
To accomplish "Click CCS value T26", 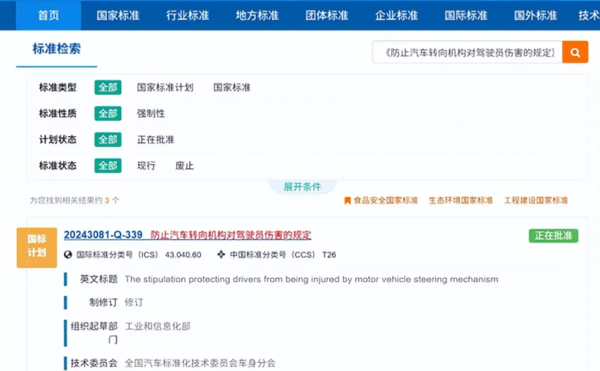I will (x=329, y=255).
